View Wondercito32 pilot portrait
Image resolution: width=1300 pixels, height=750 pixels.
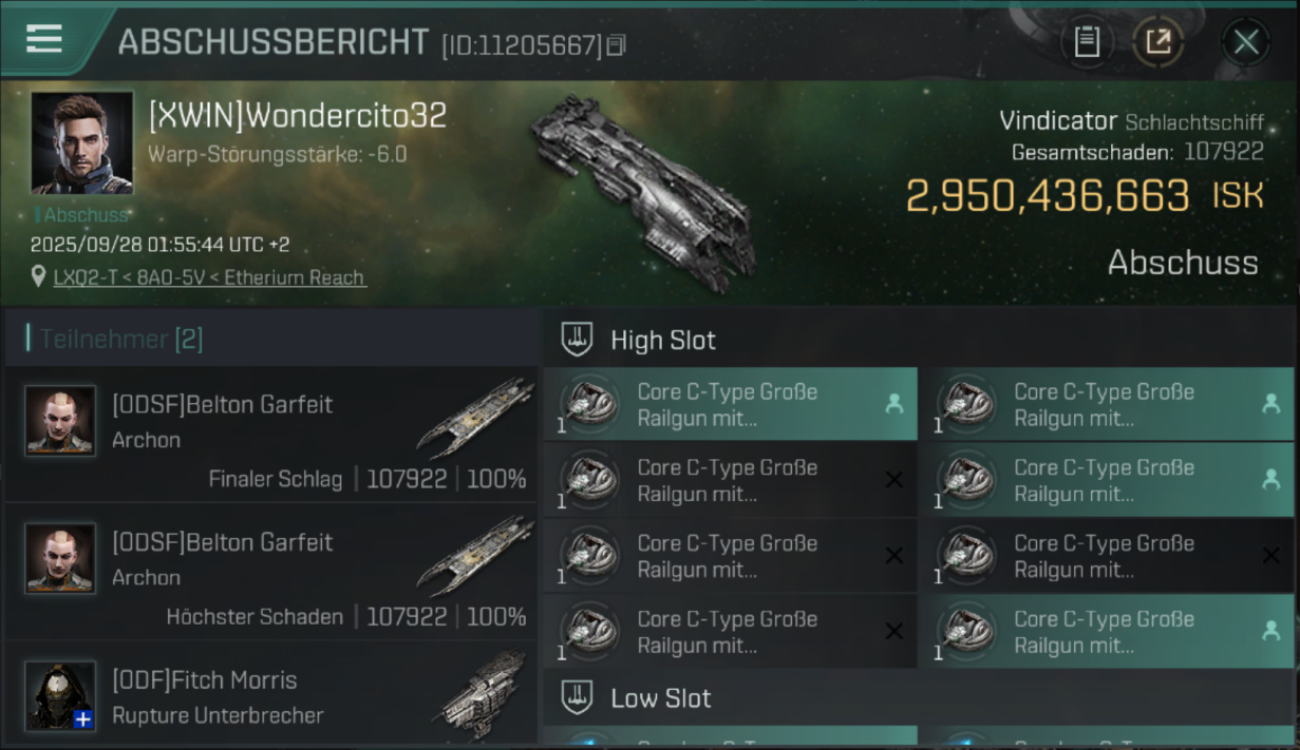pyautogui.click(x=82, y=143)
